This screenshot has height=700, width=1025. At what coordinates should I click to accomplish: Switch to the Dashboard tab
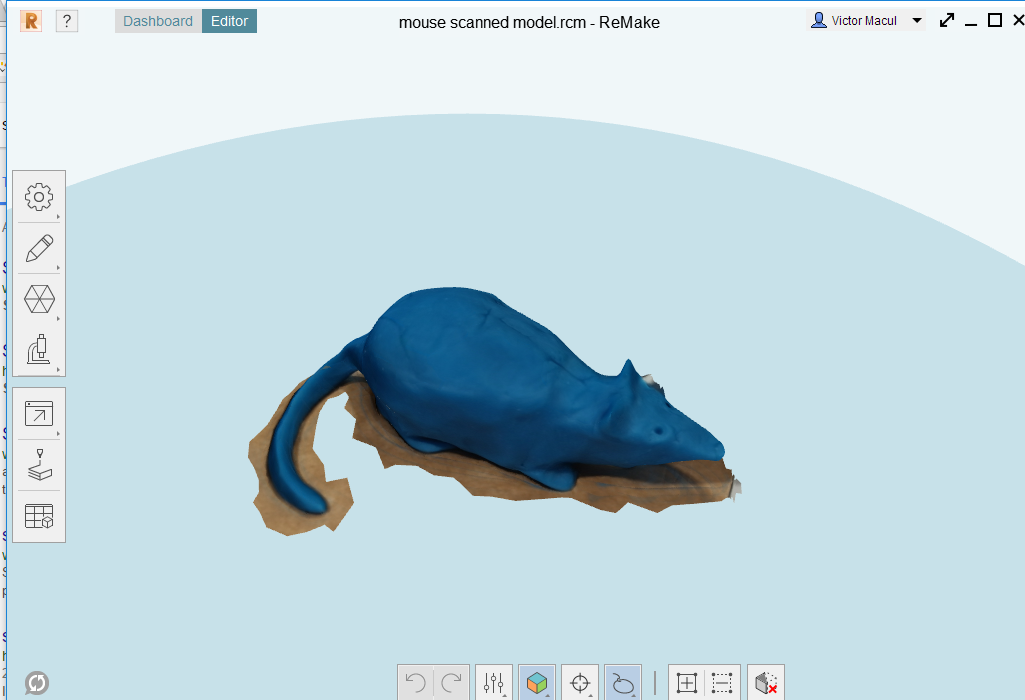(x=158, y=21)
